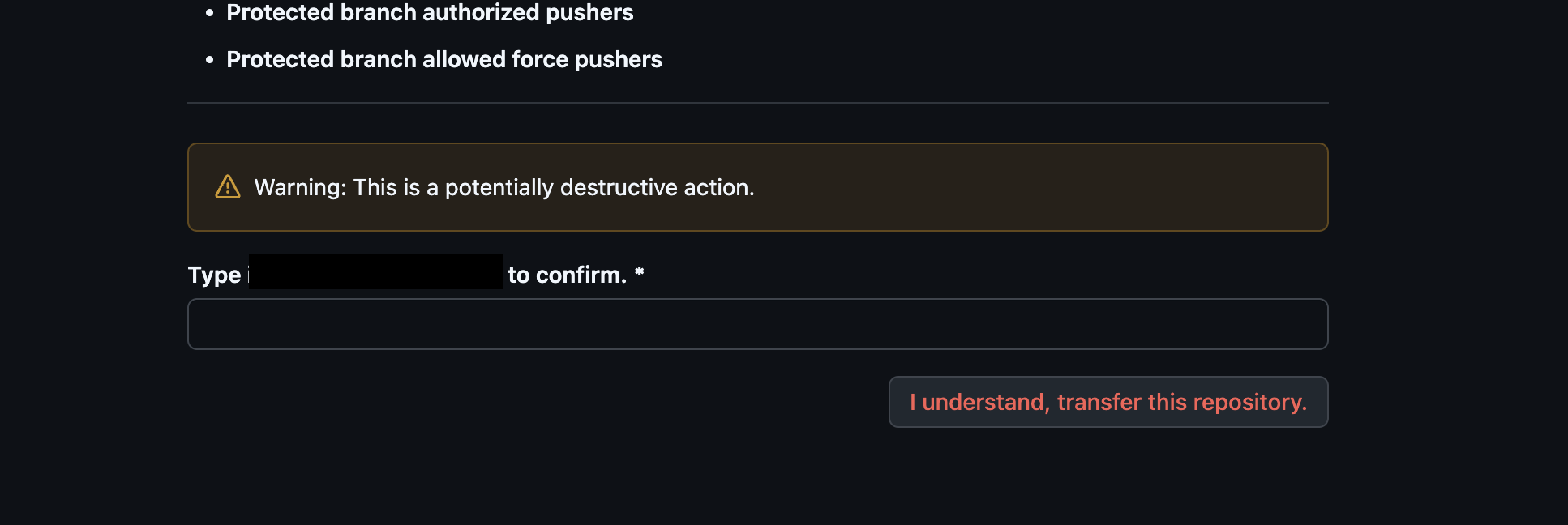Click the "to confirm." label text
The height and width of the screenshot is (525, 1568).
[x=567, y=275]
